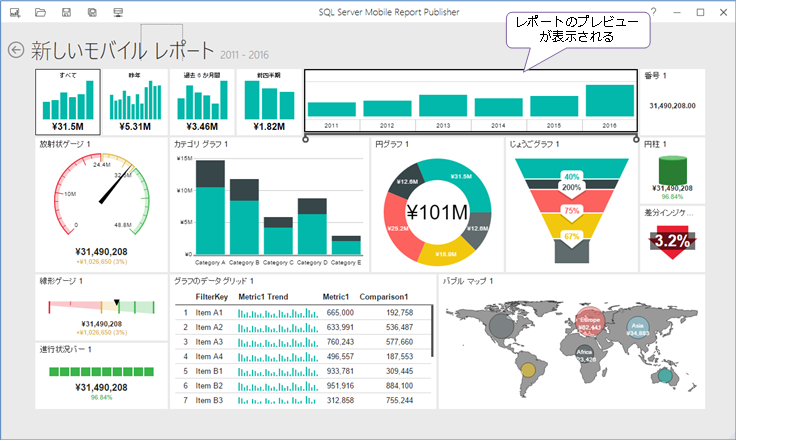The height and width of the screenshot is (441, 800).
Task: Go back using the circled arrow
Action: coord(16,50)
